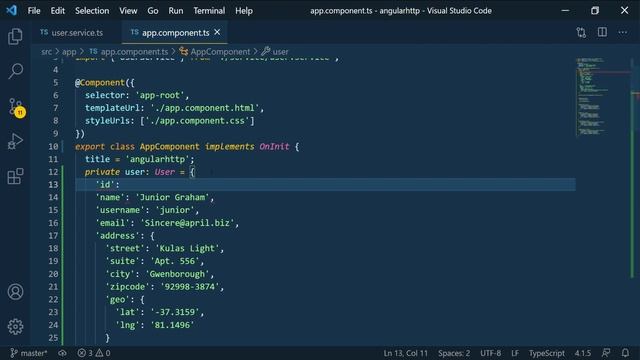
Task: Click the src breadcrumb segment
Action: click(x=47, y=52)
